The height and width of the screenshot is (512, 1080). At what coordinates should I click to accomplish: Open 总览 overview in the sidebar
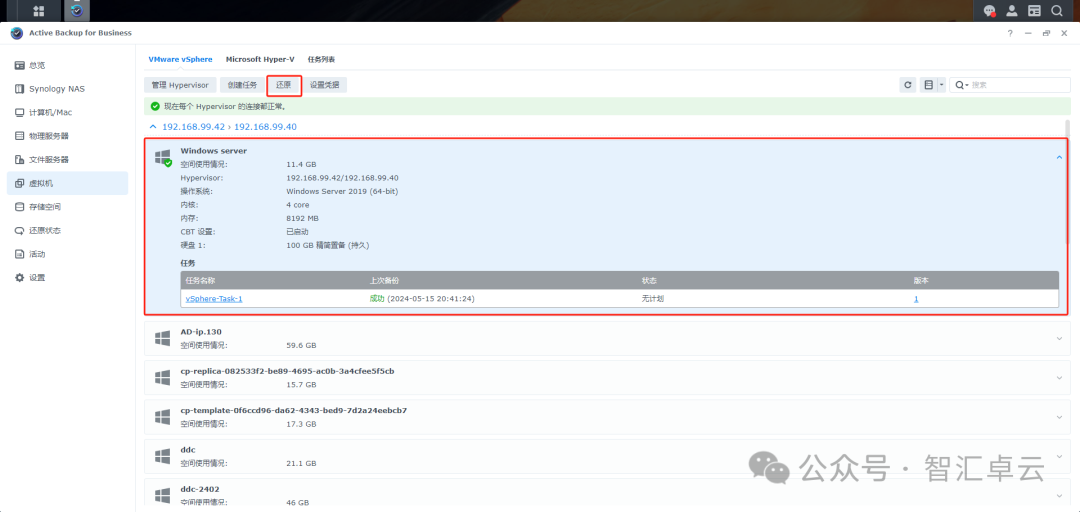67,65
